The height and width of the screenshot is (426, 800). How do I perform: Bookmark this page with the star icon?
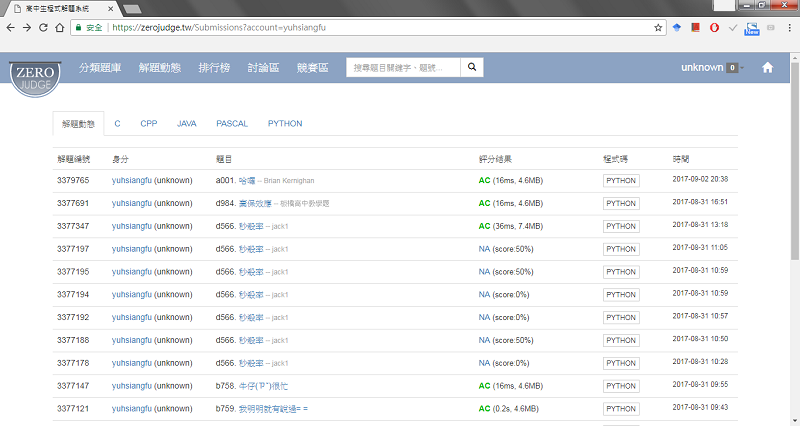coord(658,28)
